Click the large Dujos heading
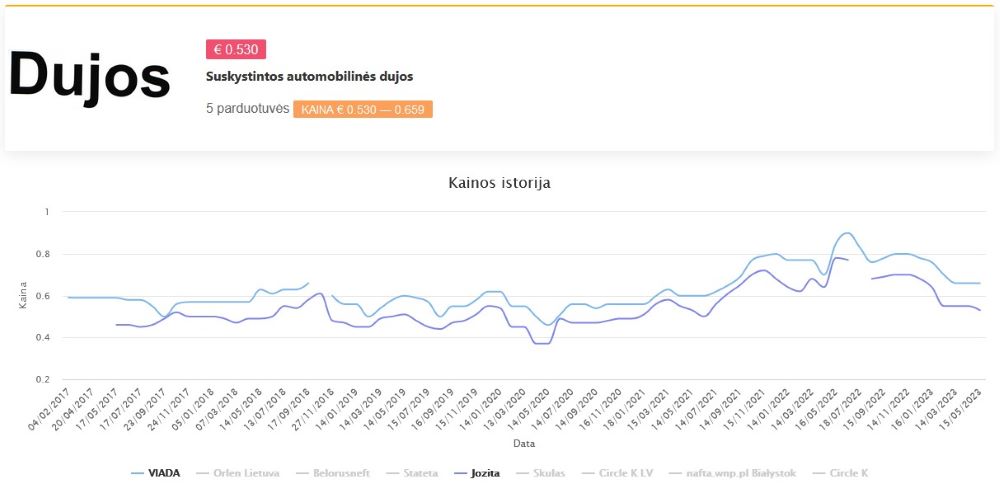 [89, 76]
